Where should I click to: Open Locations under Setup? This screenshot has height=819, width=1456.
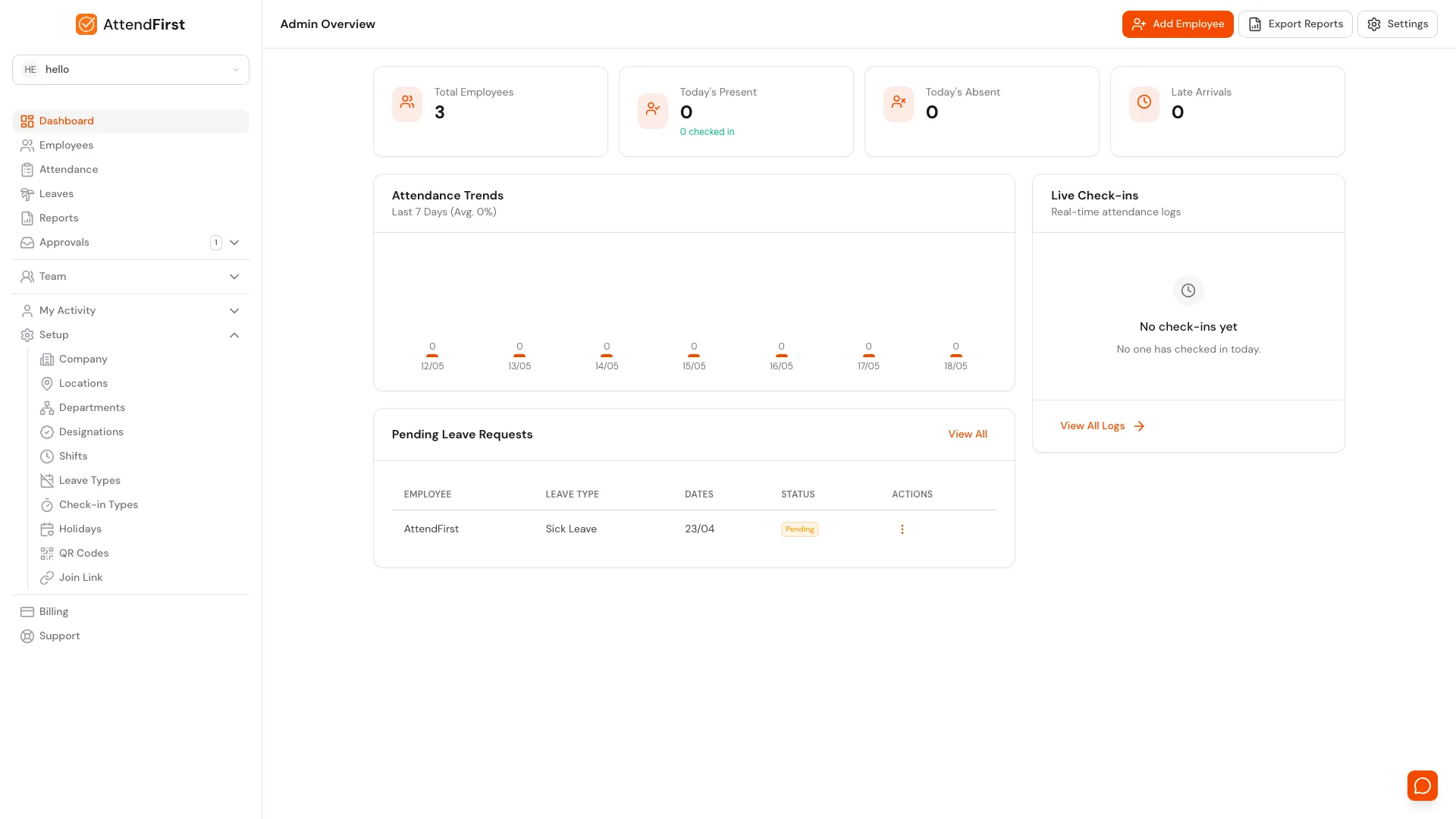click(x=140, y=384)
